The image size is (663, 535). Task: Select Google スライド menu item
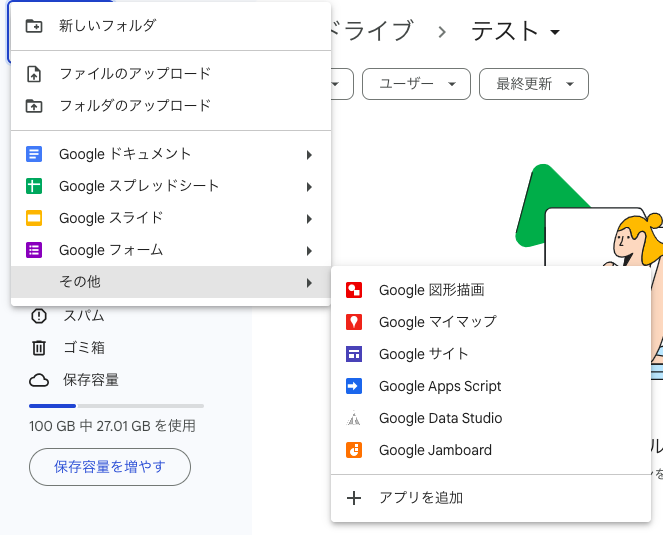[x=171, y=218]
